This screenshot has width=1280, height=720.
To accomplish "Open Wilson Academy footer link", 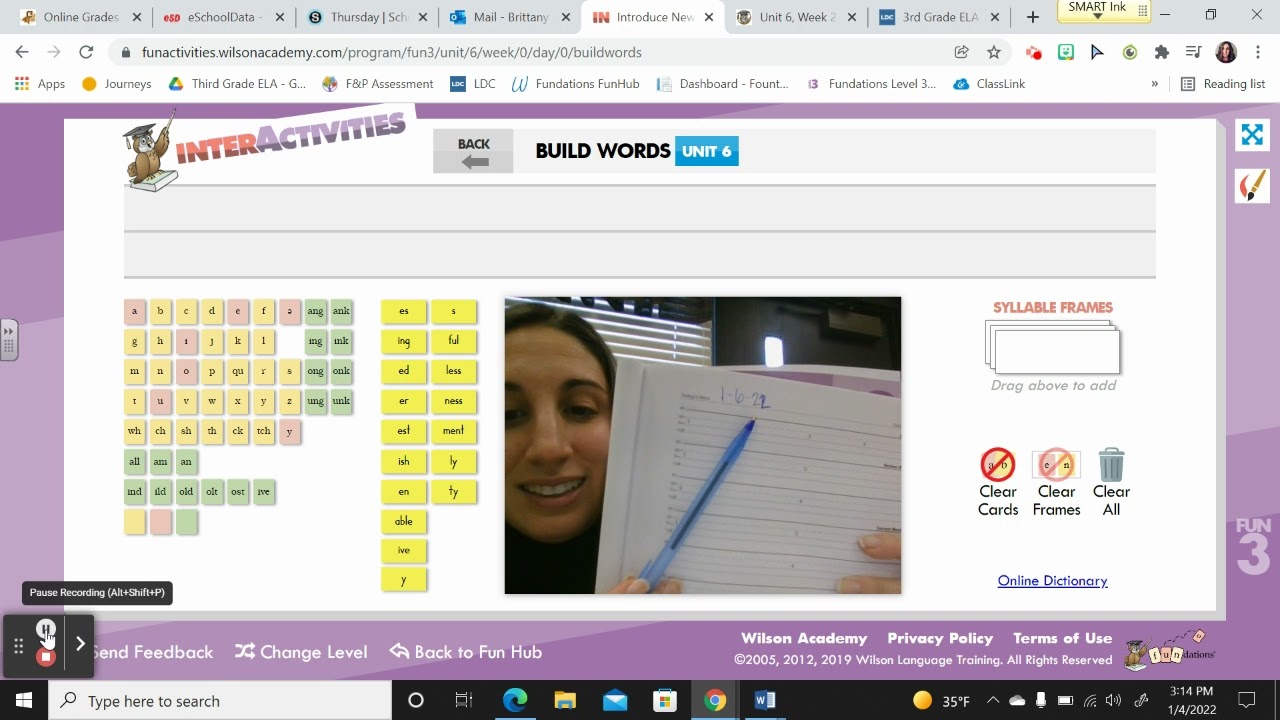I will pyautogui.click(x=804, y=638).
